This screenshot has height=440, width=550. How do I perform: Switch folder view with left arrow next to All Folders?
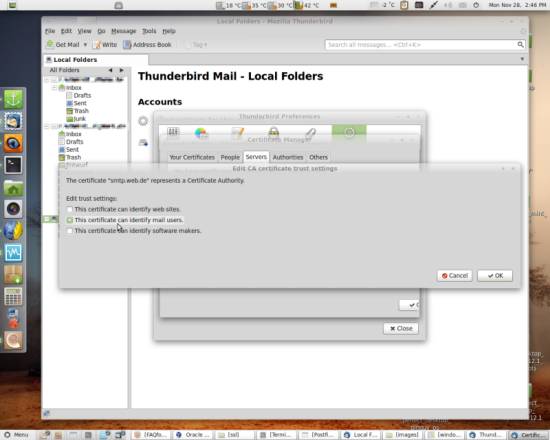click(110, 70)
